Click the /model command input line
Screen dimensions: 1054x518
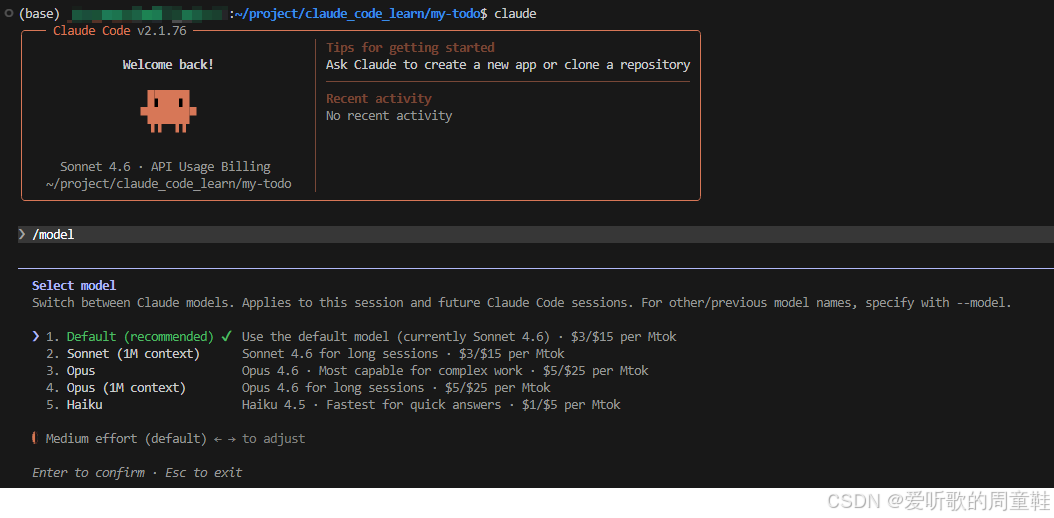(x=536, y=234)
